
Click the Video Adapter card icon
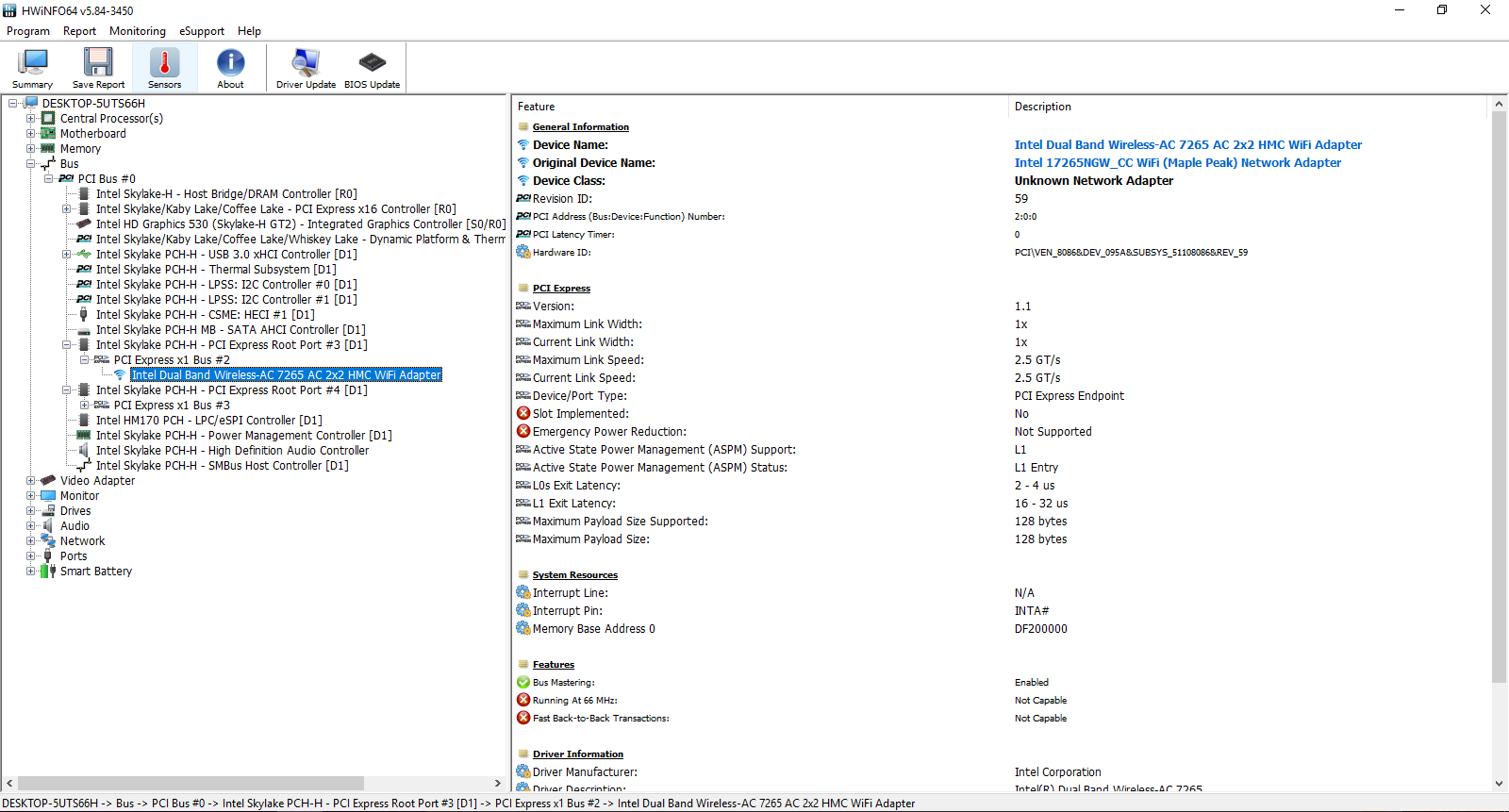coord(48,480)
